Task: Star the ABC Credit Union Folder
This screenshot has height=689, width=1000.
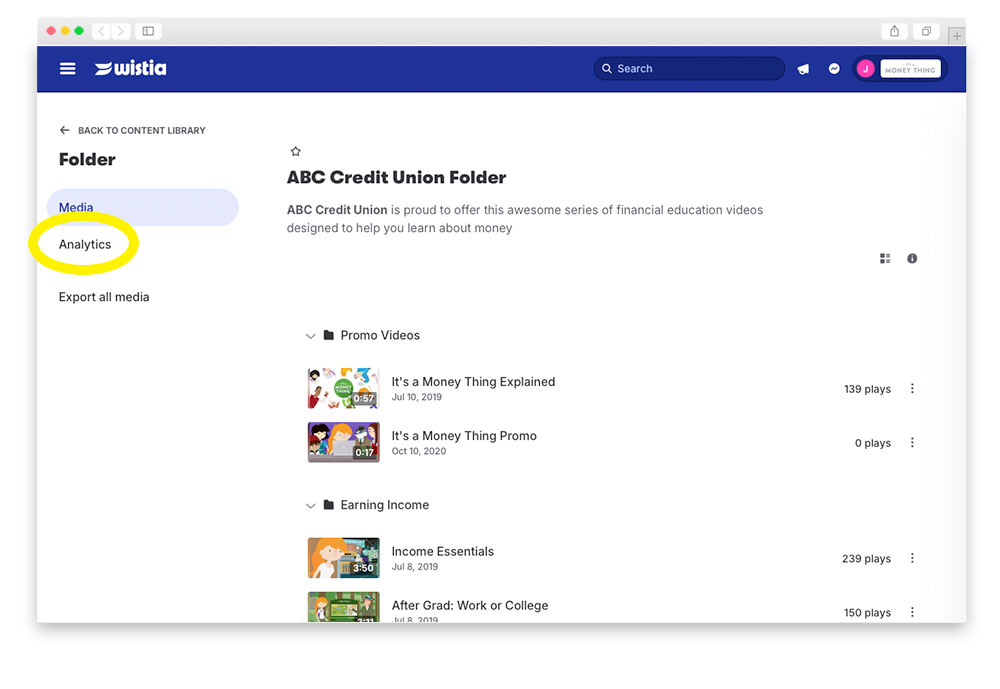Action: tap(295, 151)
